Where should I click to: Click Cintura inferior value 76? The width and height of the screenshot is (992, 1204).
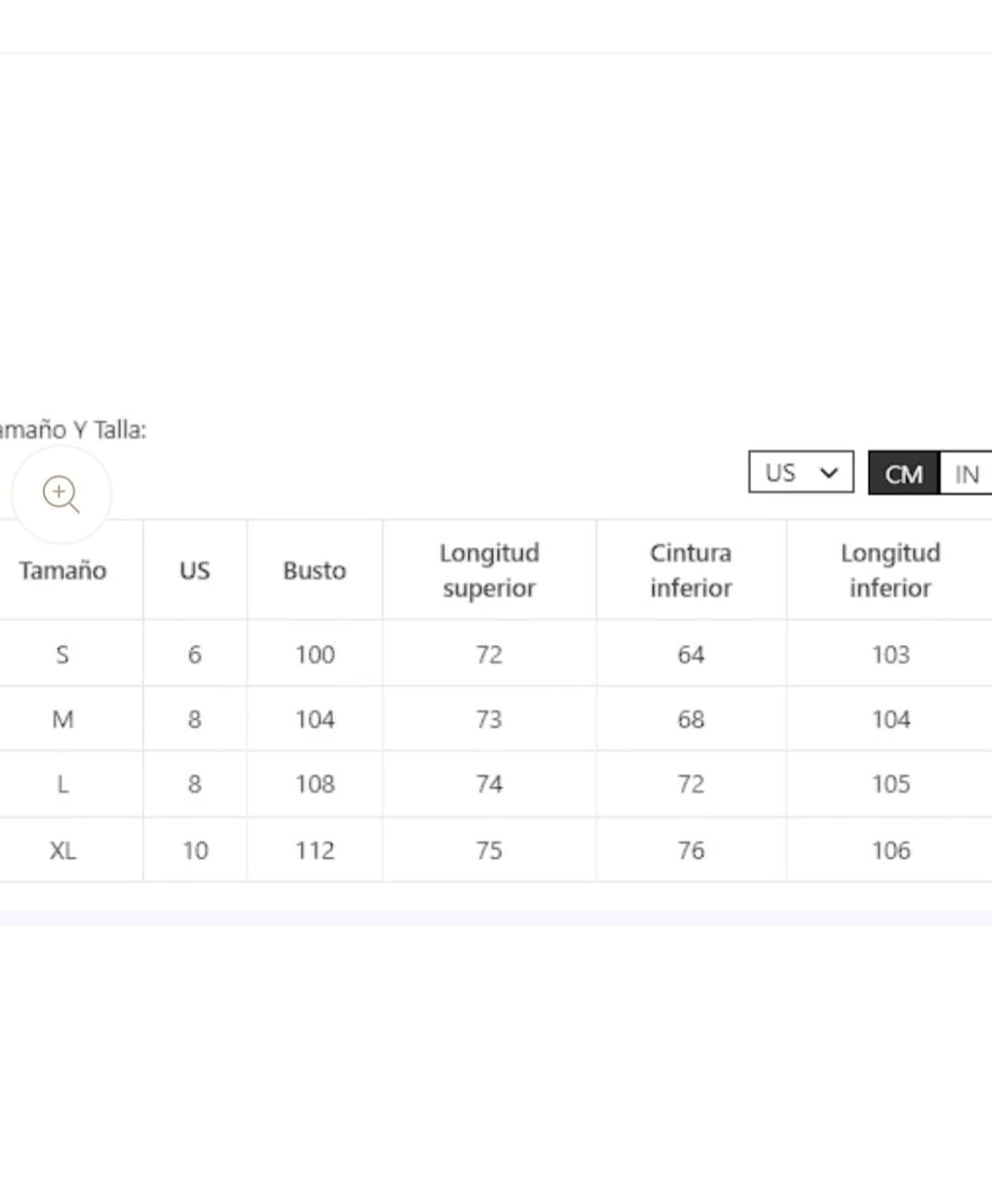pyautogui.click(x=691, y=850)
